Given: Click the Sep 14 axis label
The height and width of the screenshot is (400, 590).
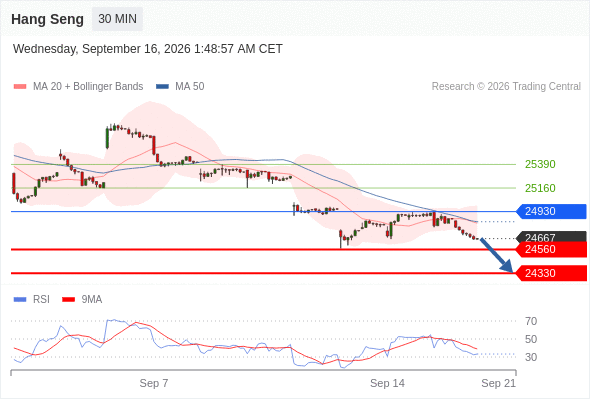Looking at the screenshot, I should coord(387,383).
